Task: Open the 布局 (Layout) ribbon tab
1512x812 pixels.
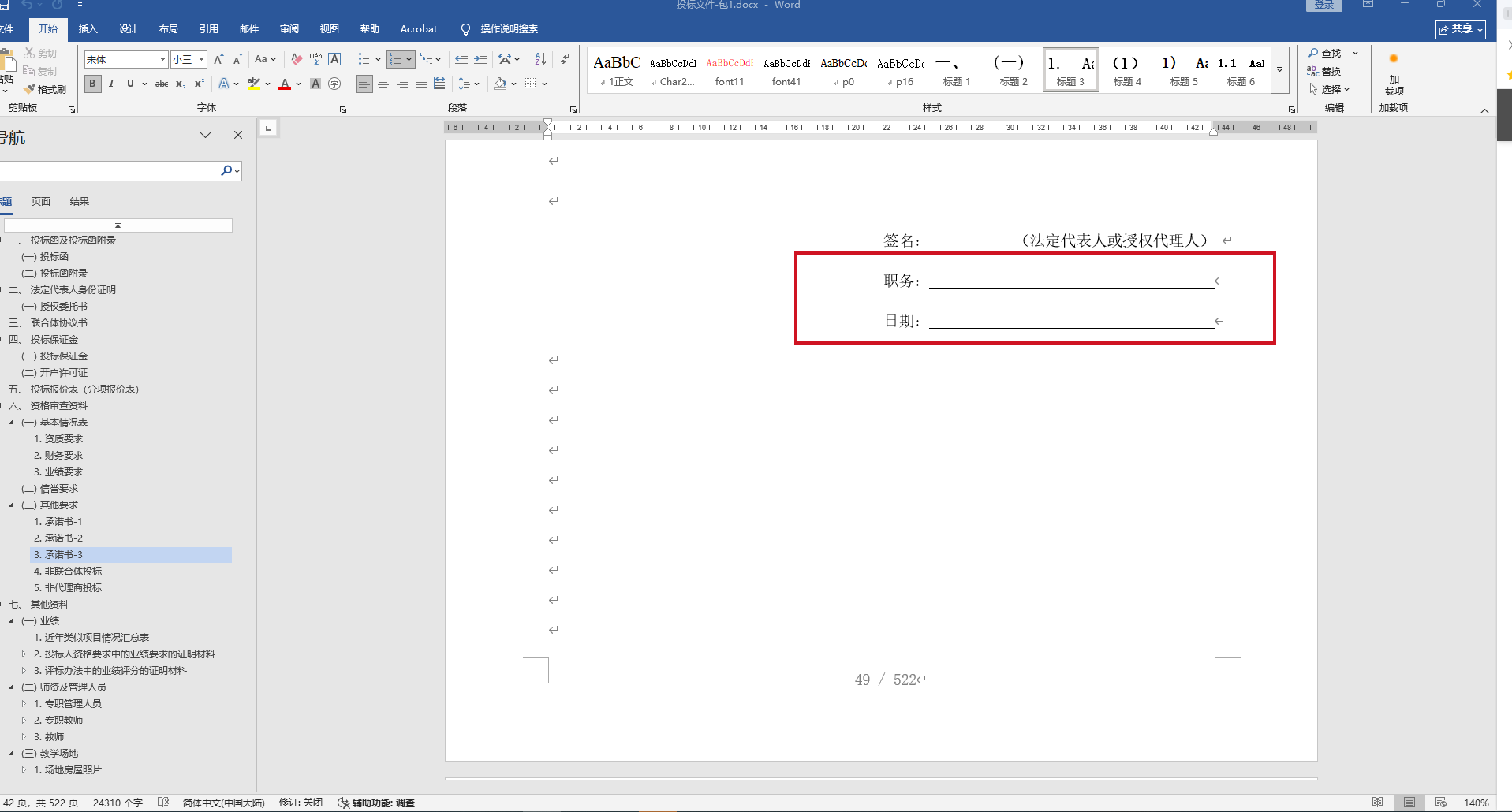Action: click(169, 29)
